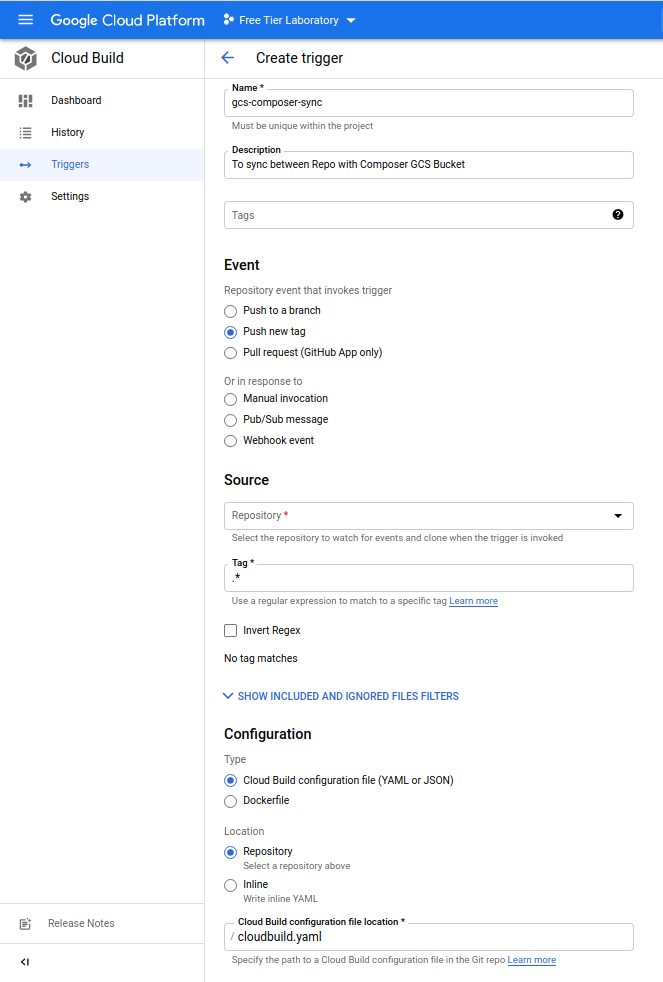
Task: Open the Free Tier Laboratory project selector
Action: tap(290, 20)
